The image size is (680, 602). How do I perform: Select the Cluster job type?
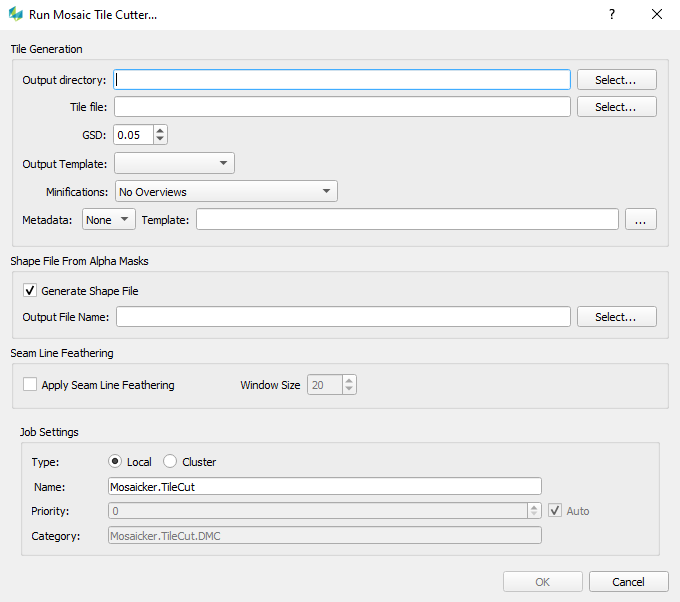click(x=170, y=462)
